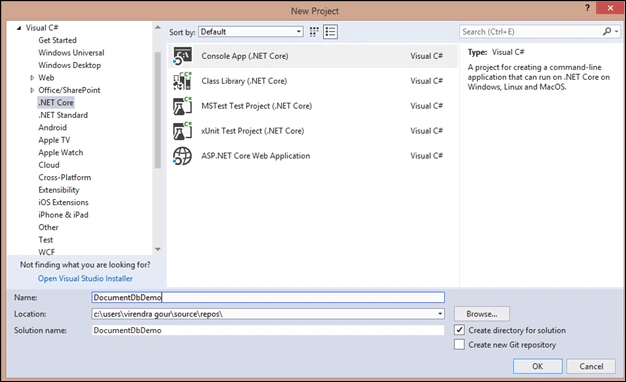
Task: Enable Create new Git repository checkbox
Action: [x=460, y=344]
